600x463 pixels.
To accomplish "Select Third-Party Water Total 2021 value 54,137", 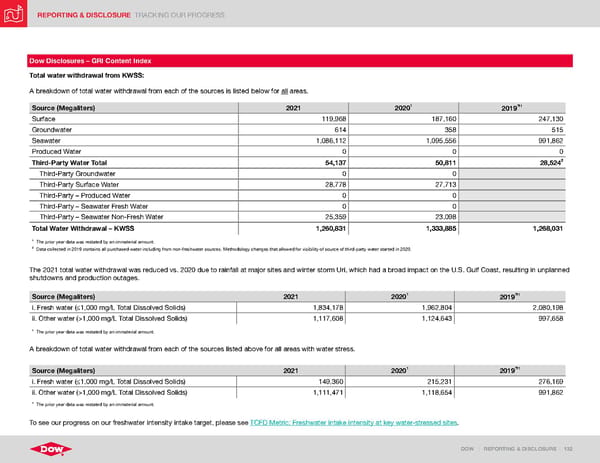I will pyautogui.click(x=336, y=163).
